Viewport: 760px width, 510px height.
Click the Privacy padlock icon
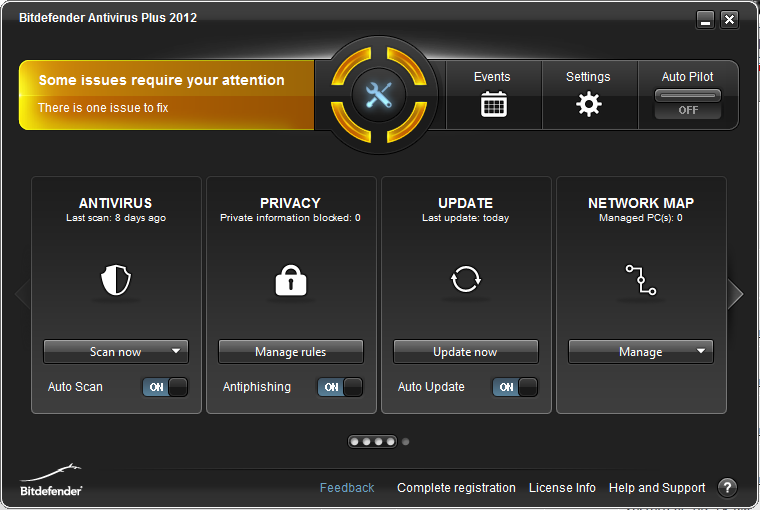pyautogui.click(x=291, y=280)
